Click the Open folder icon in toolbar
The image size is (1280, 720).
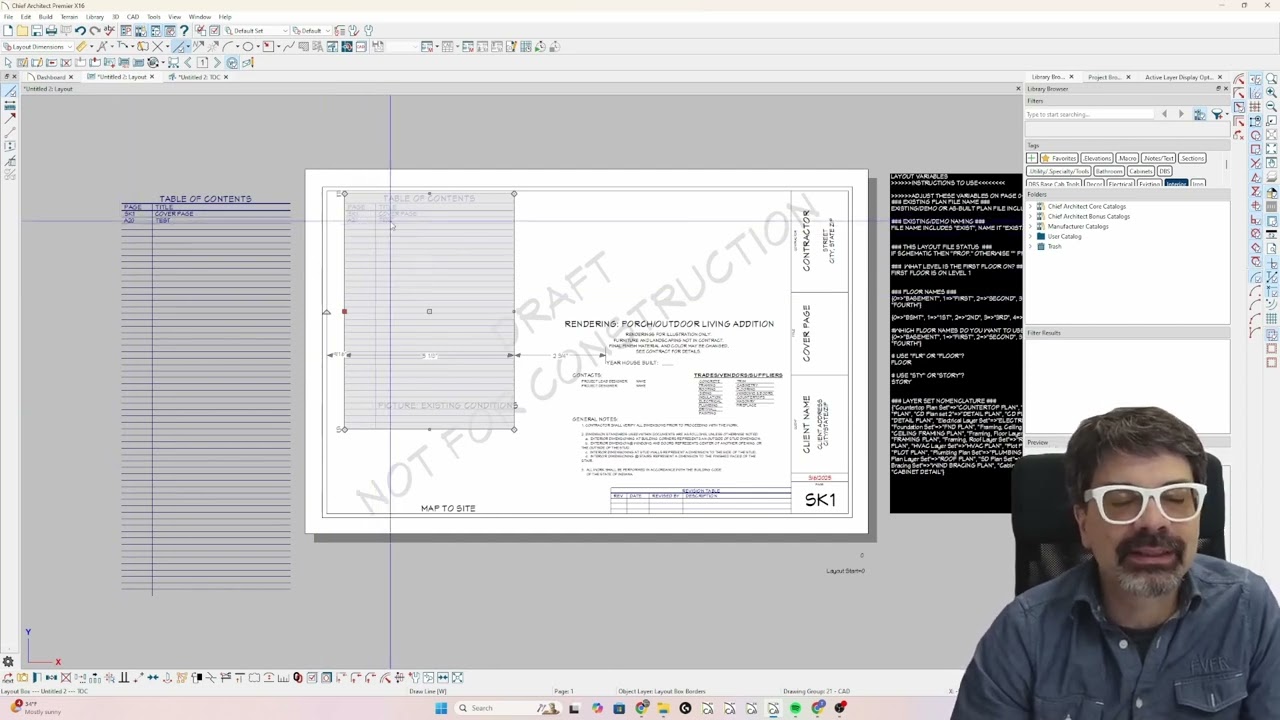(x=22, y=31)
